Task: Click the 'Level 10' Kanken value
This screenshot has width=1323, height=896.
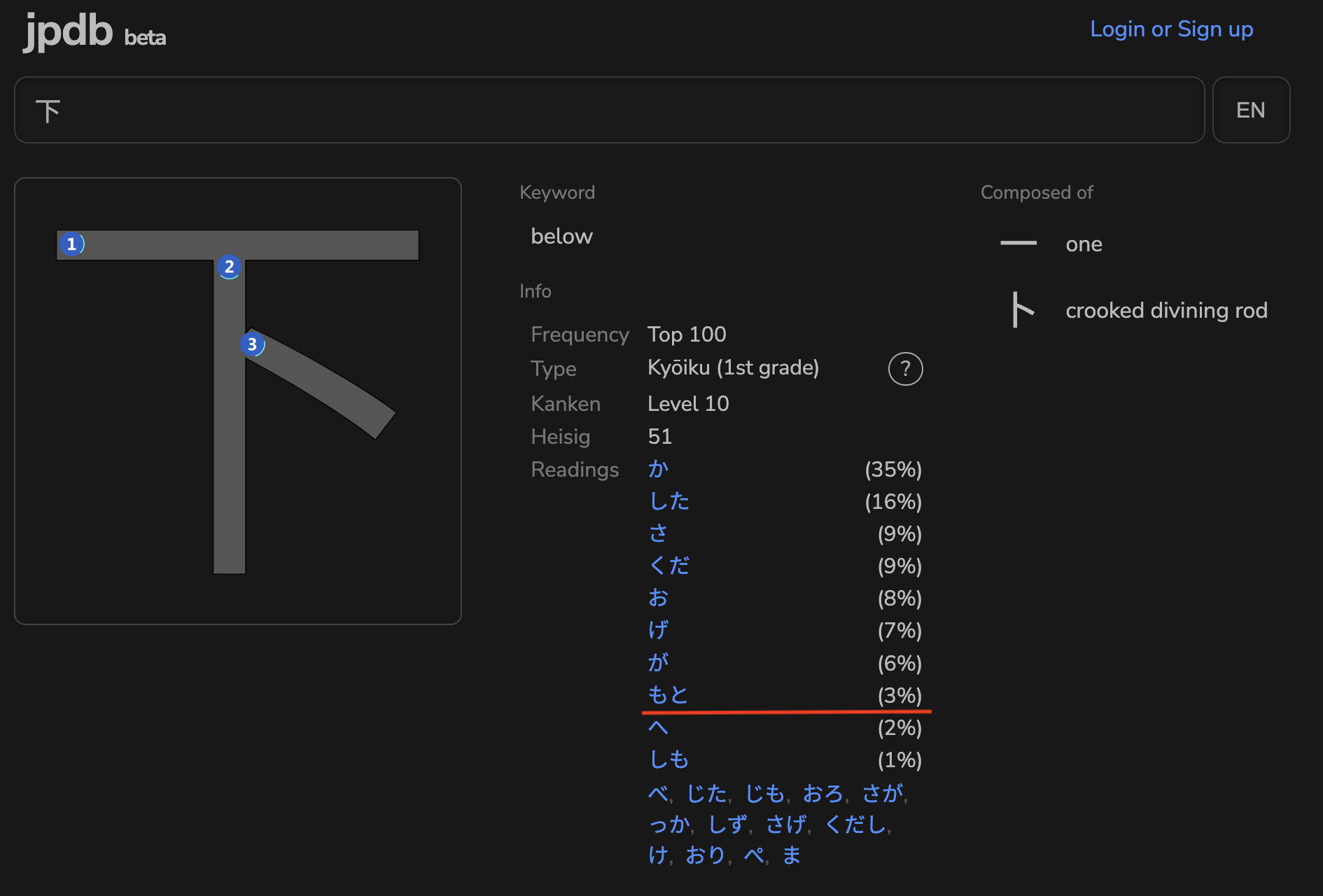Action: click(x=688, y=403)
